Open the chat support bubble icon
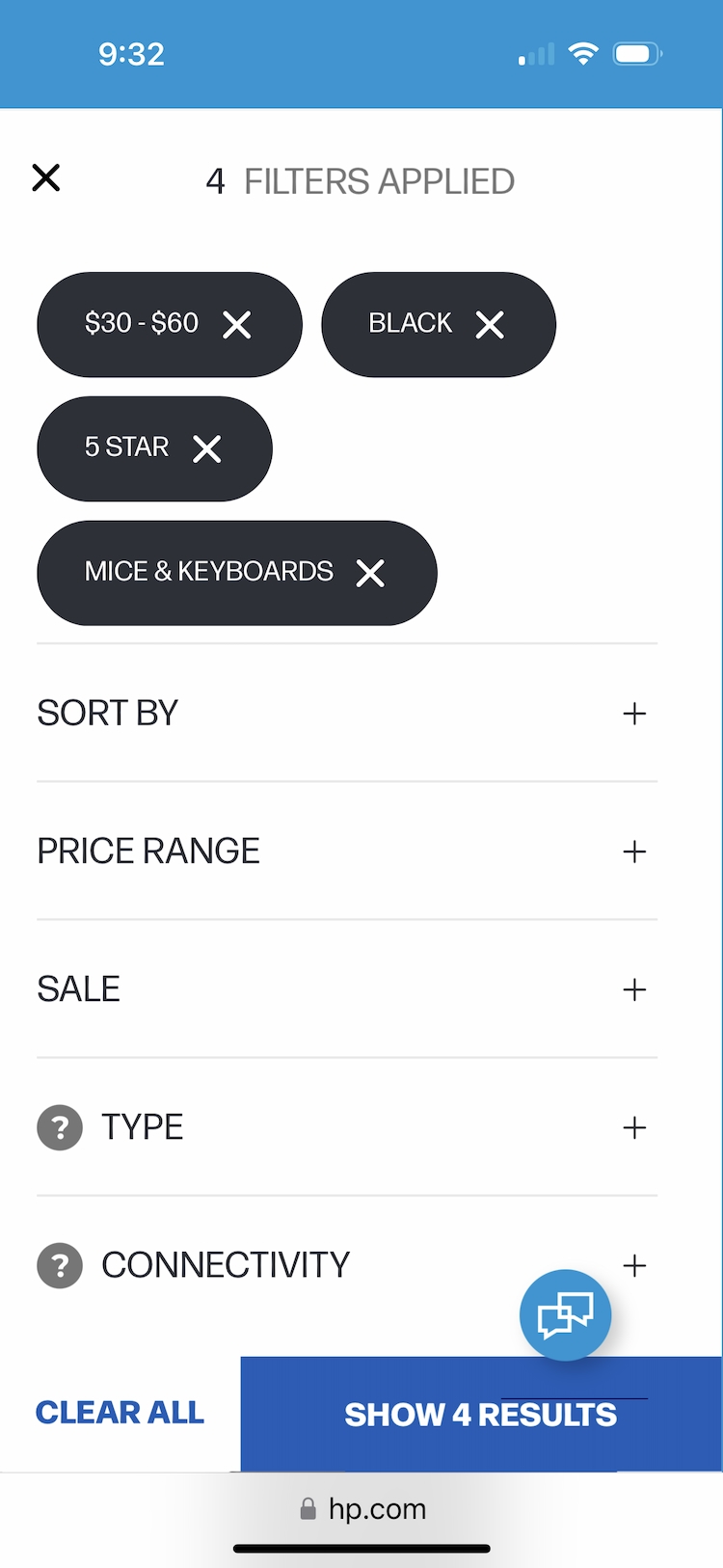Viewport: 723px width, 1568px height. (565, 1315)
